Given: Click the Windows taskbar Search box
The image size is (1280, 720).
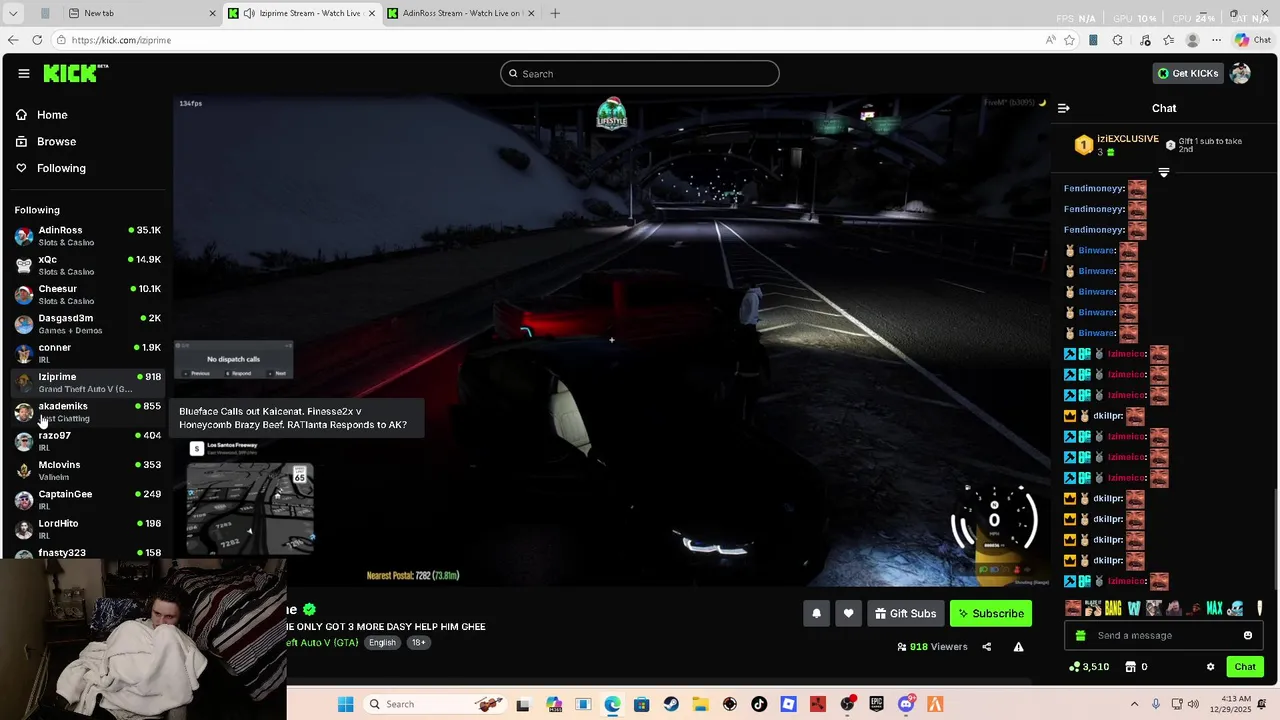Looking at the screenshot, I should (x=435, y=704).
